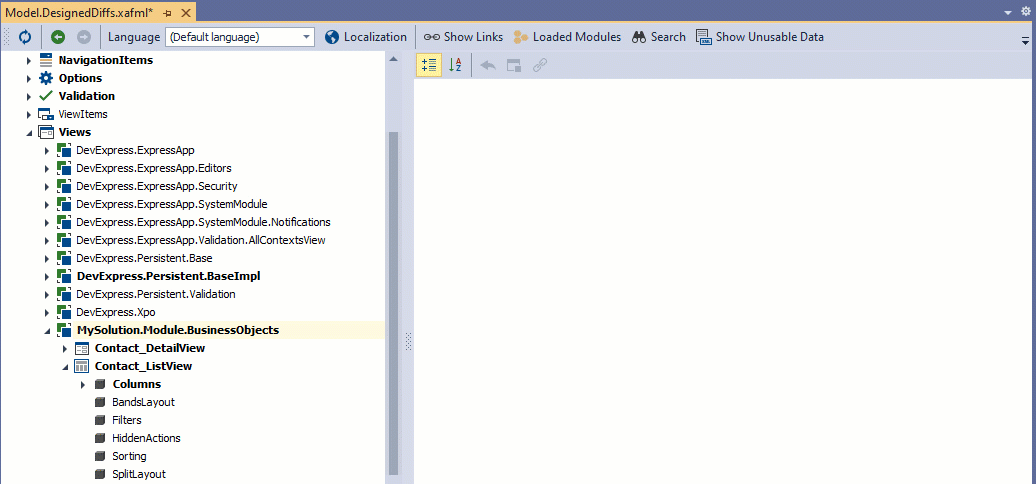Close the Model.DesignedDiffs.xafml tab
Viewport: 1036px width, 484px height.
click(x=186, y=13)
